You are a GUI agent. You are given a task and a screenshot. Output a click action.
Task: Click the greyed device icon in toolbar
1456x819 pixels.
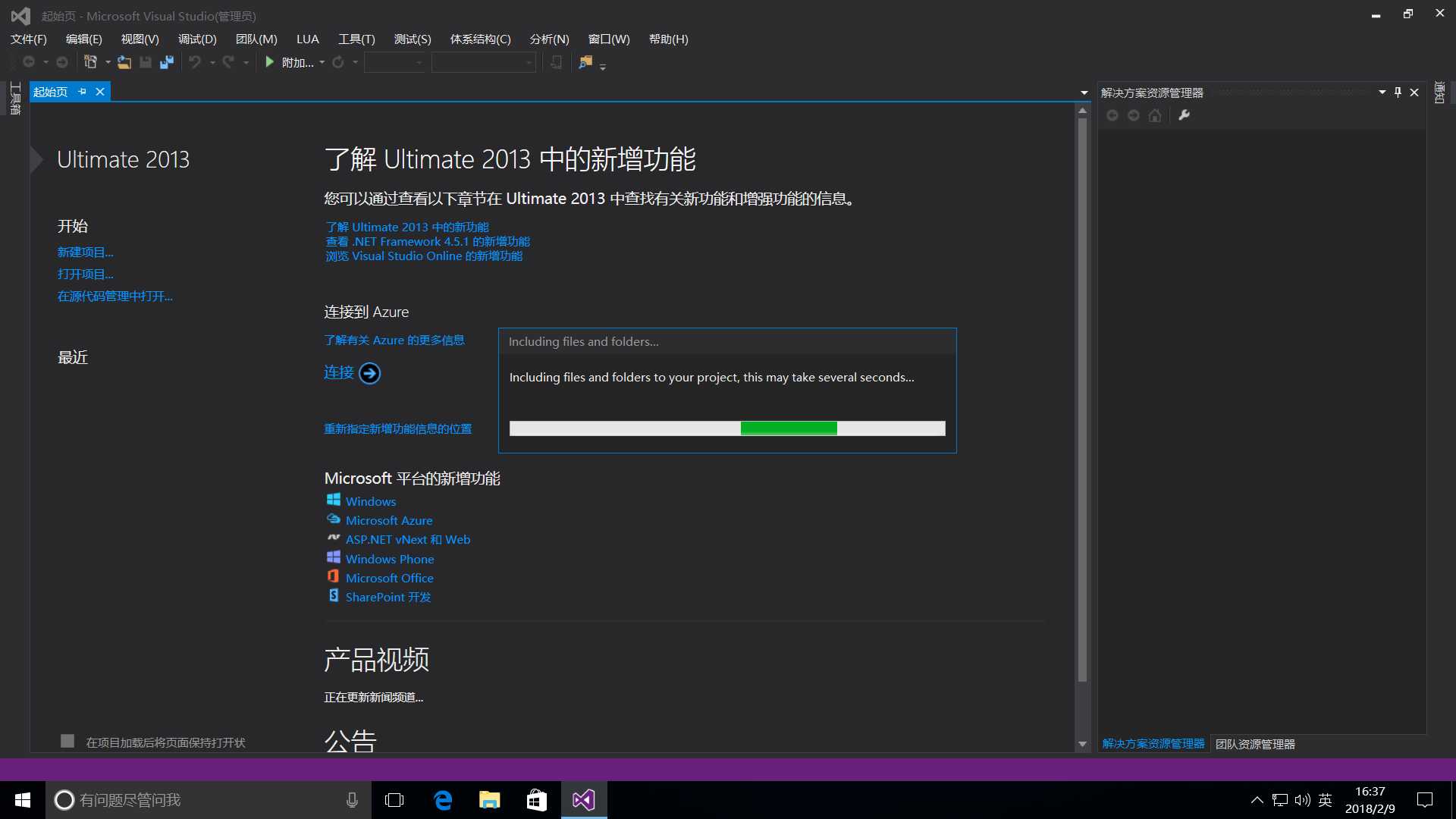pyautogui.click(x=557, y=62)
